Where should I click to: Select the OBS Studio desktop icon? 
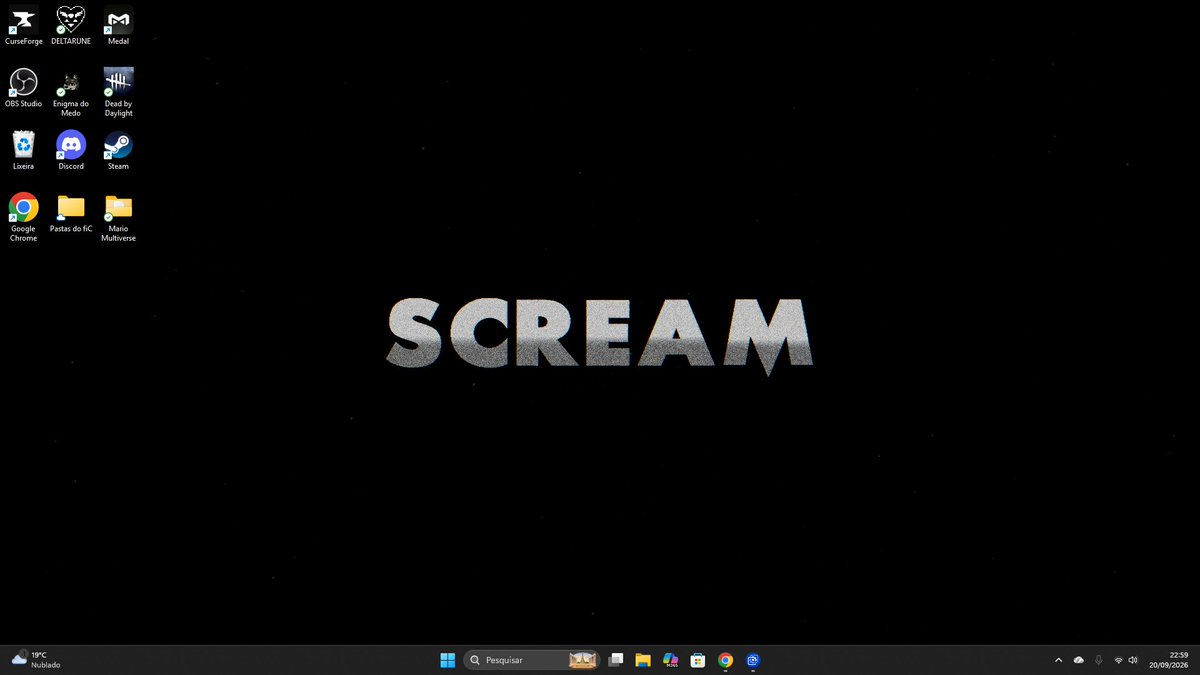23,88
